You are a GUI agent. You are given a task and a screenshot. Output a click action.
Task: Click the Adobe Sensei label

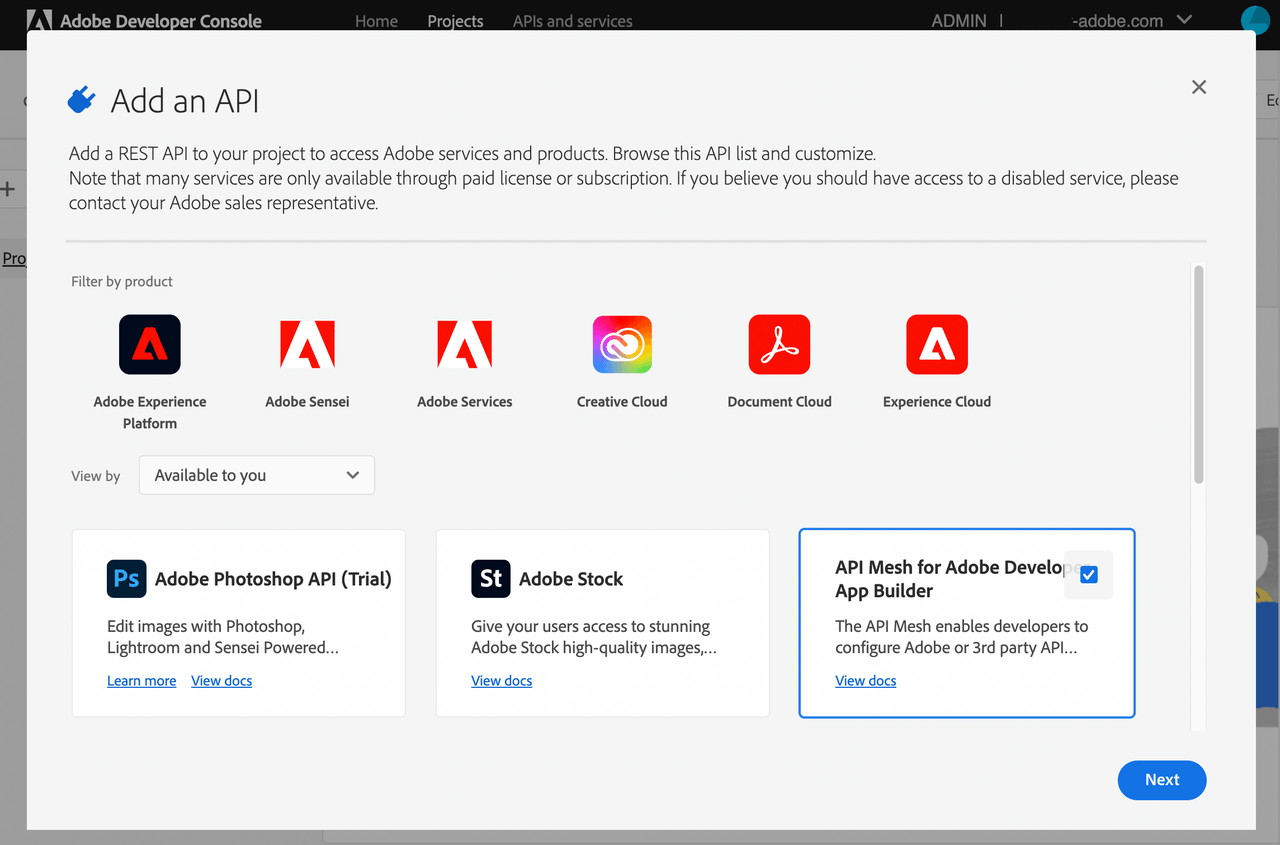[x=307, y=402]
